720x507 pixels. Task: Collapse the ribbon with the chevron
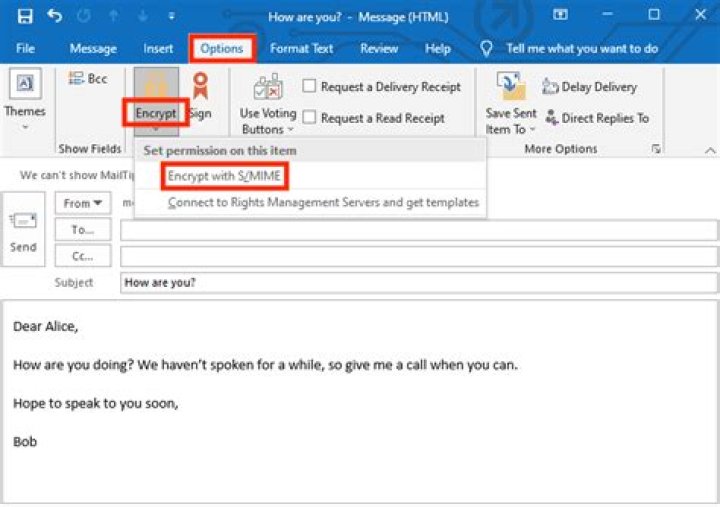tap(710, 151)
